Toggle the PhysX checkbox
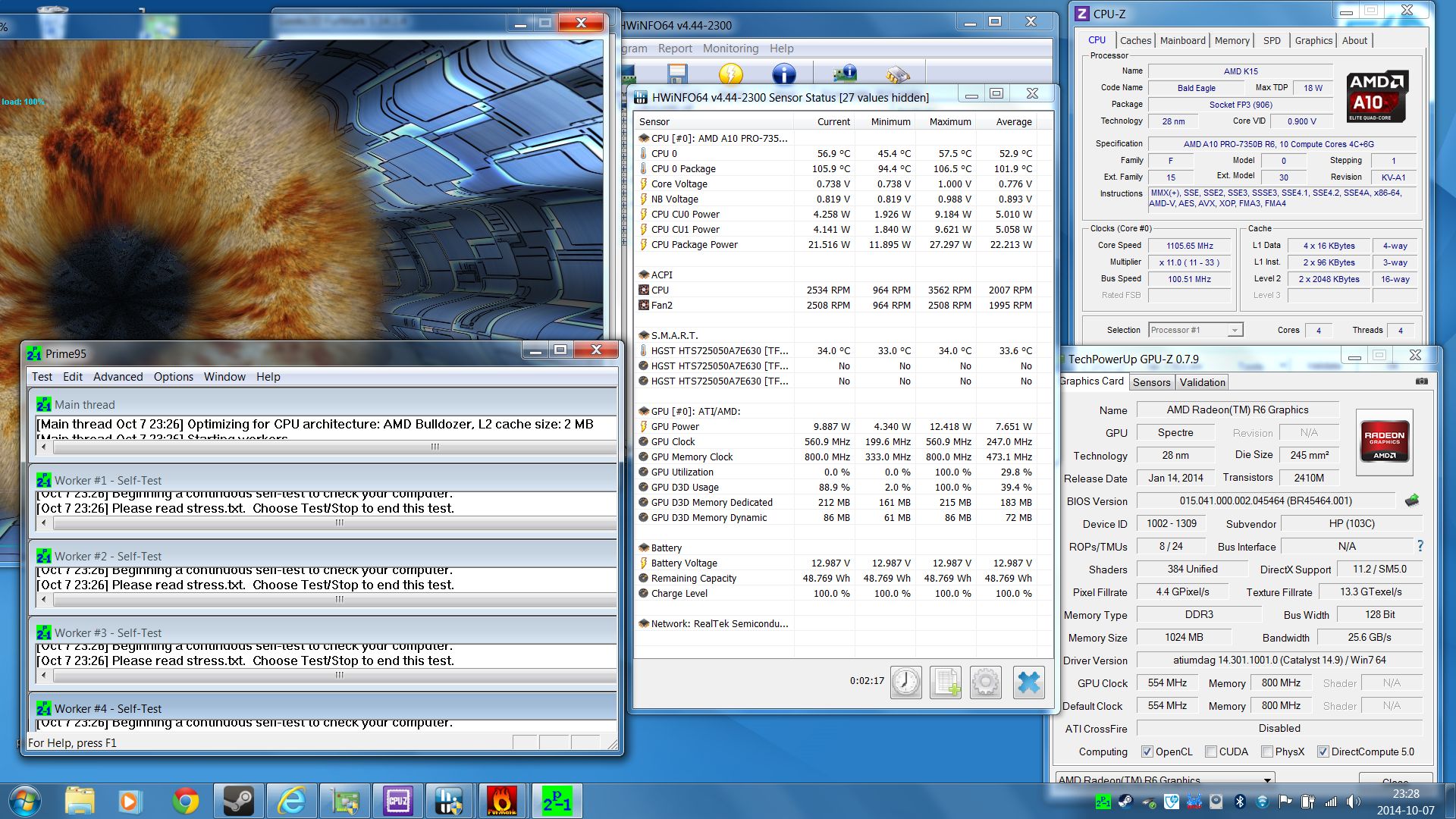 point(1267,752)
